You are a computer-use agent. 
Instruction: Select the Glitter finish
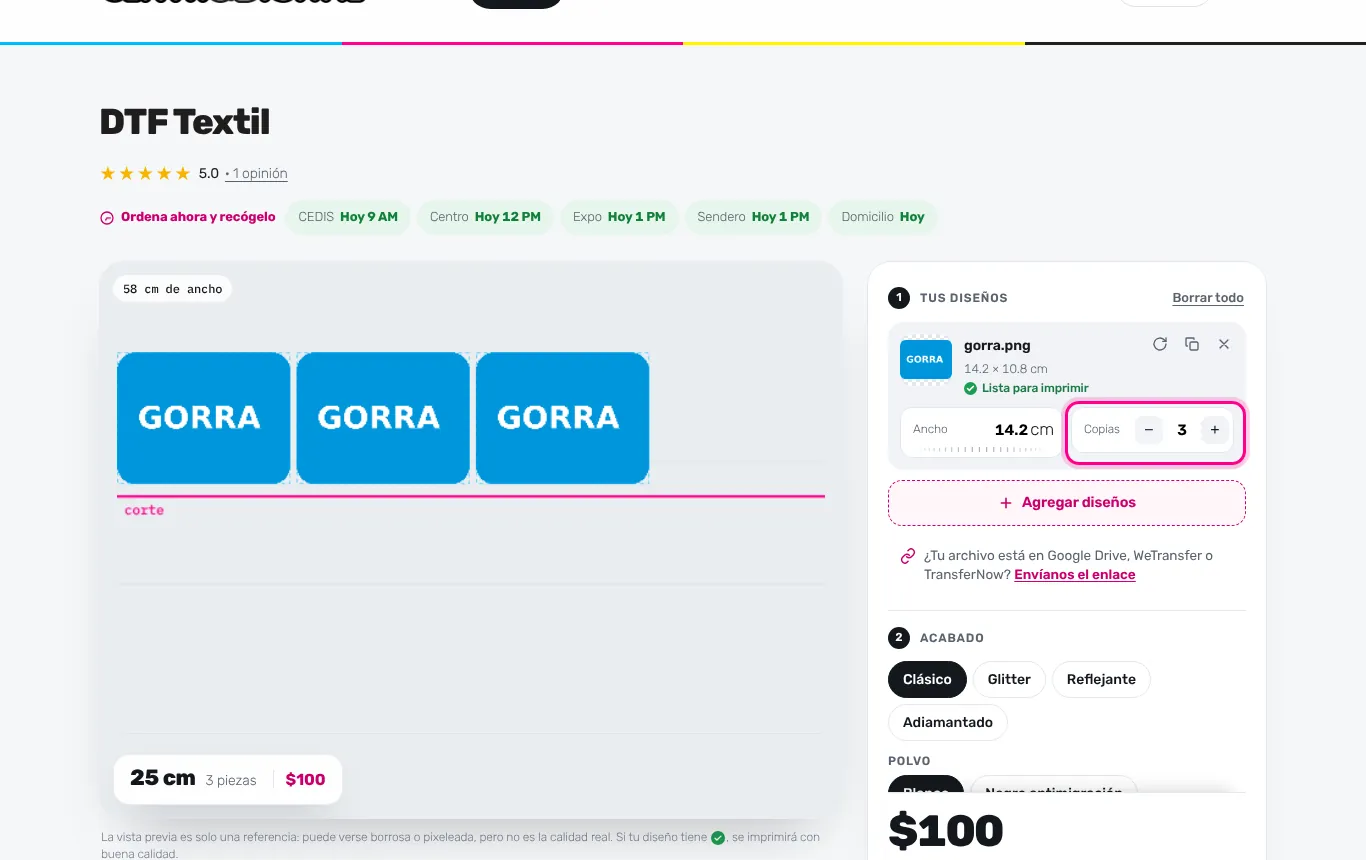pyautogui.click(x=1009, y=679)
